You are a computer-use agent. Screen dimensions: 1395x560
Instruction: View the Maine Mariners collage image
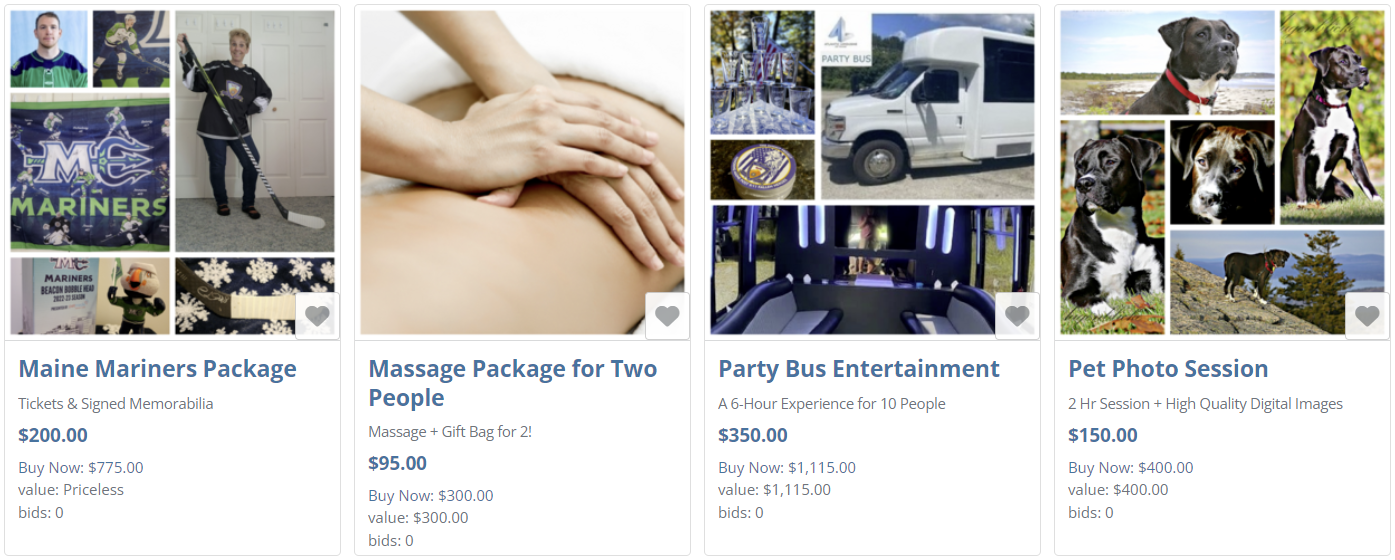(173, 173)
